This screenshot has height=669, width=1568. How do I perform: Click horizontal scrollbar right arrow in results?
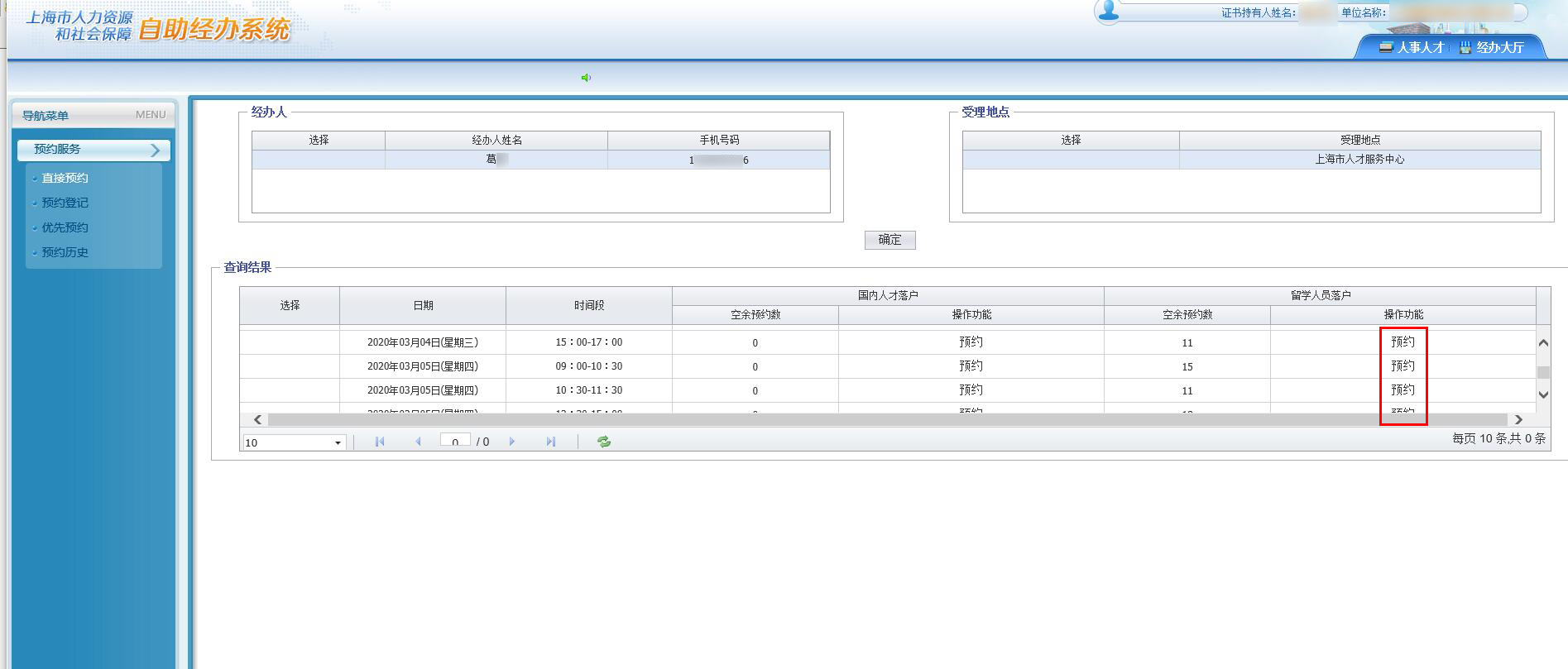pyautogui.click(x=1518, y=419)
